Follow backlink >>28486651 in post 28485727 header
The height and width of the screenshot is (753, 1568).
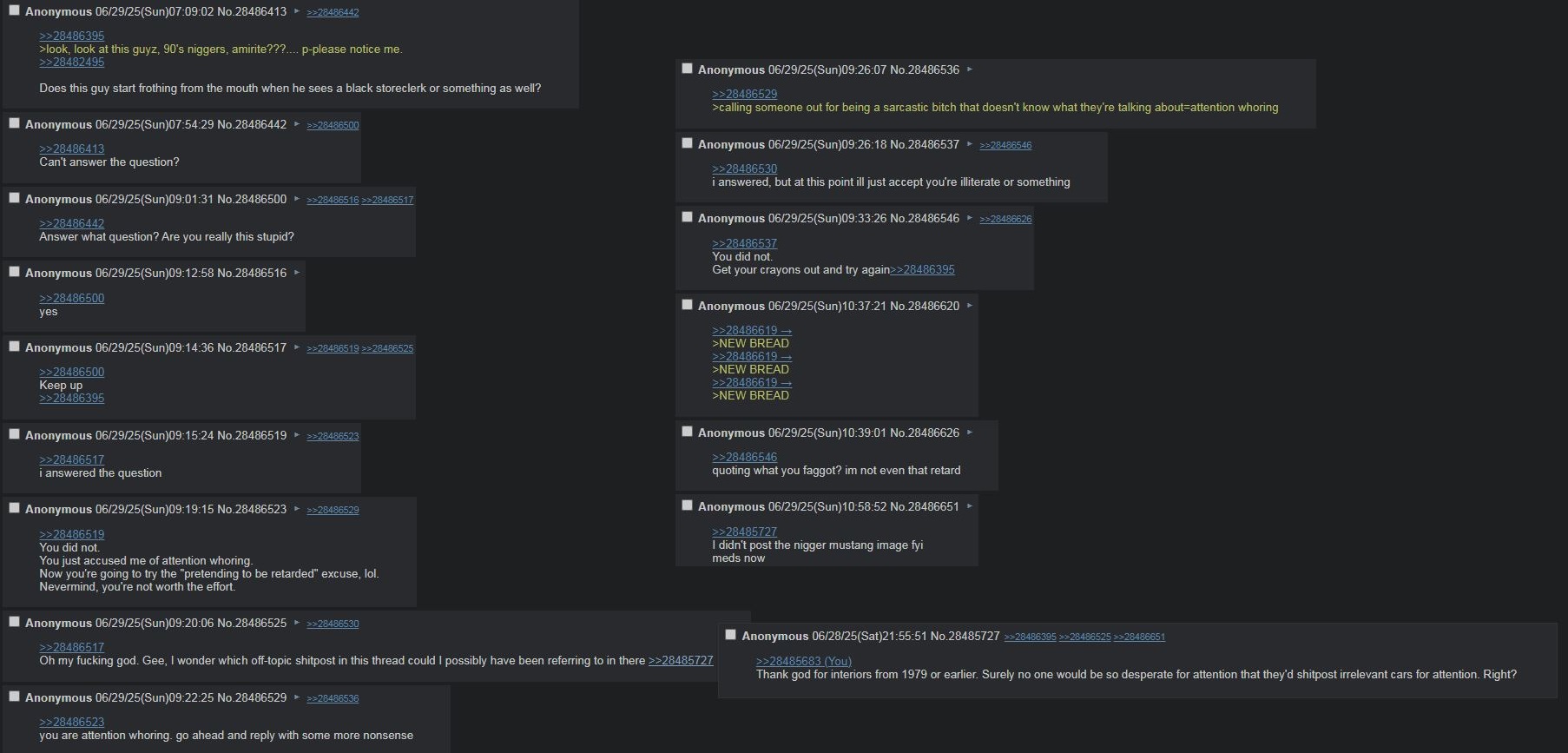click(x=1139, y=637)
